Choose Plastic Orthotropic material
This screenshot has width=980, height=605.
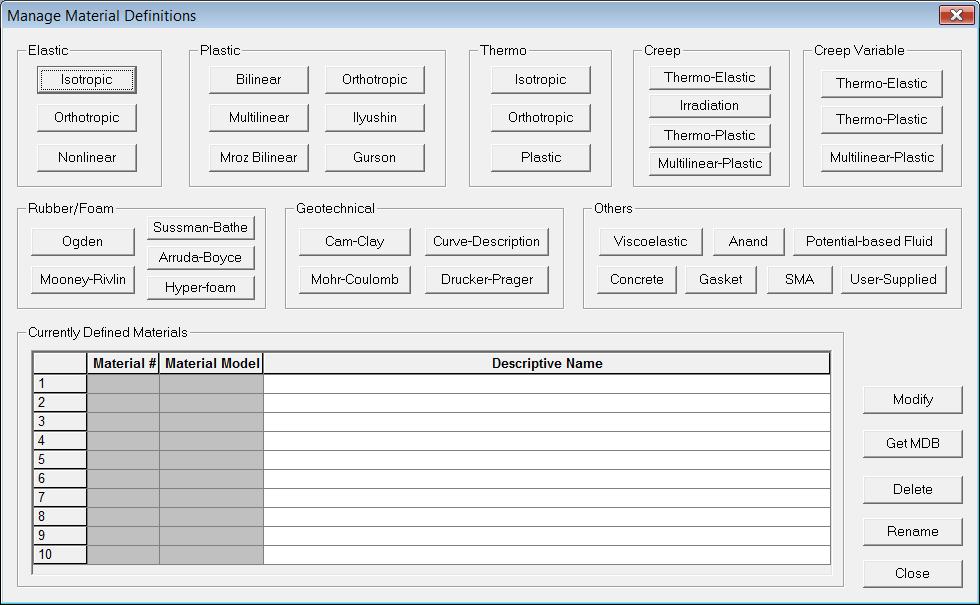click(x=374, y=80)
